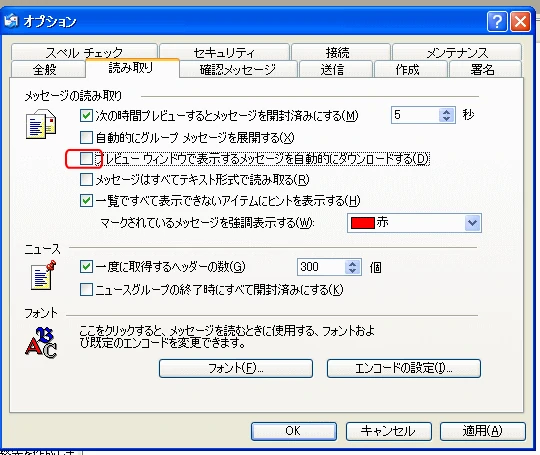Image resolution: width=540 pixels, height=455 pixels.
Task: Switch to the スペル チェック tab
Action: (84, 52)
